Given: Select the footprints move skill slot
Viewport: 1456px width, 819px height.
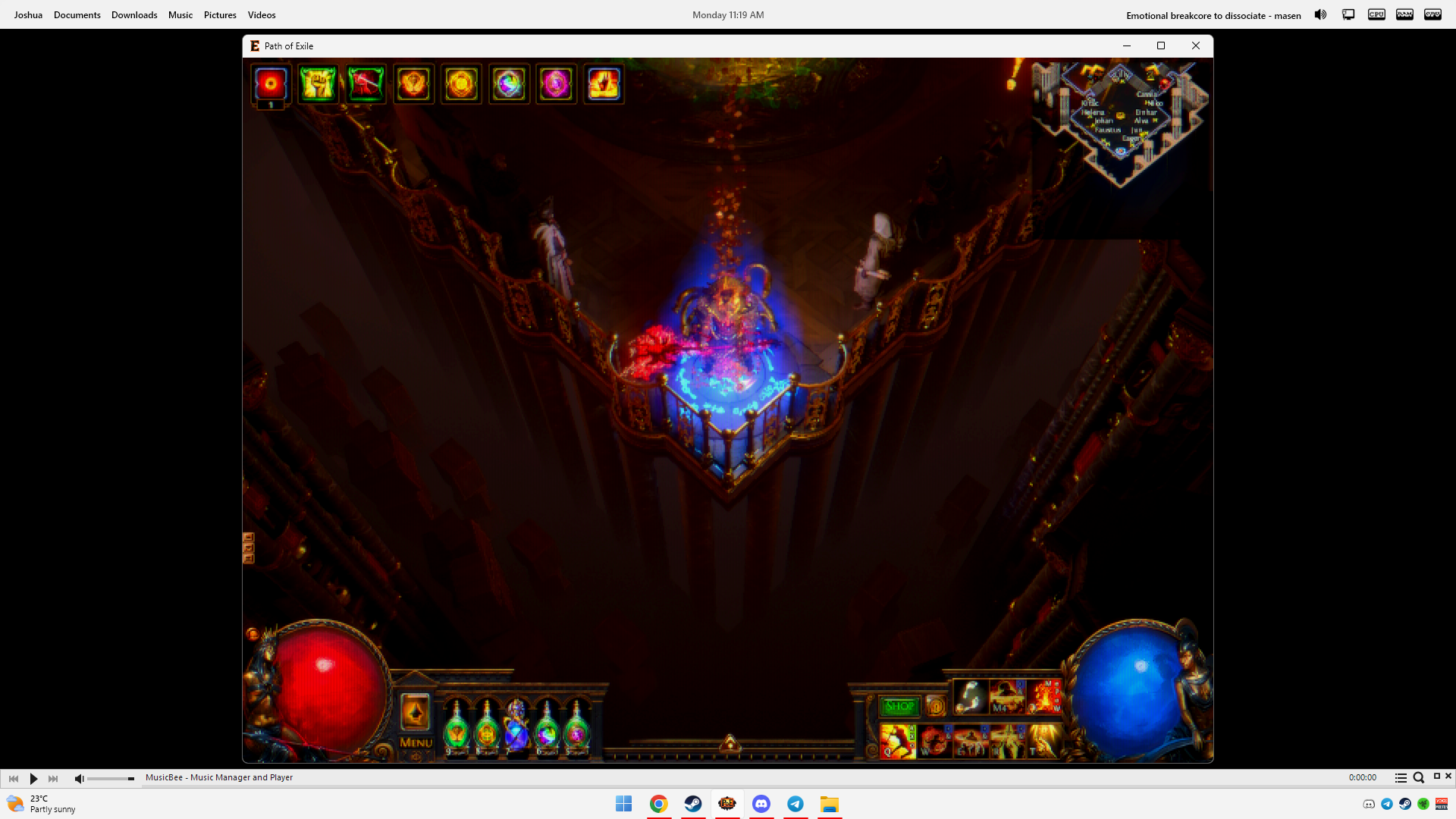Looking at the screenshot, I should coord(971,697).
